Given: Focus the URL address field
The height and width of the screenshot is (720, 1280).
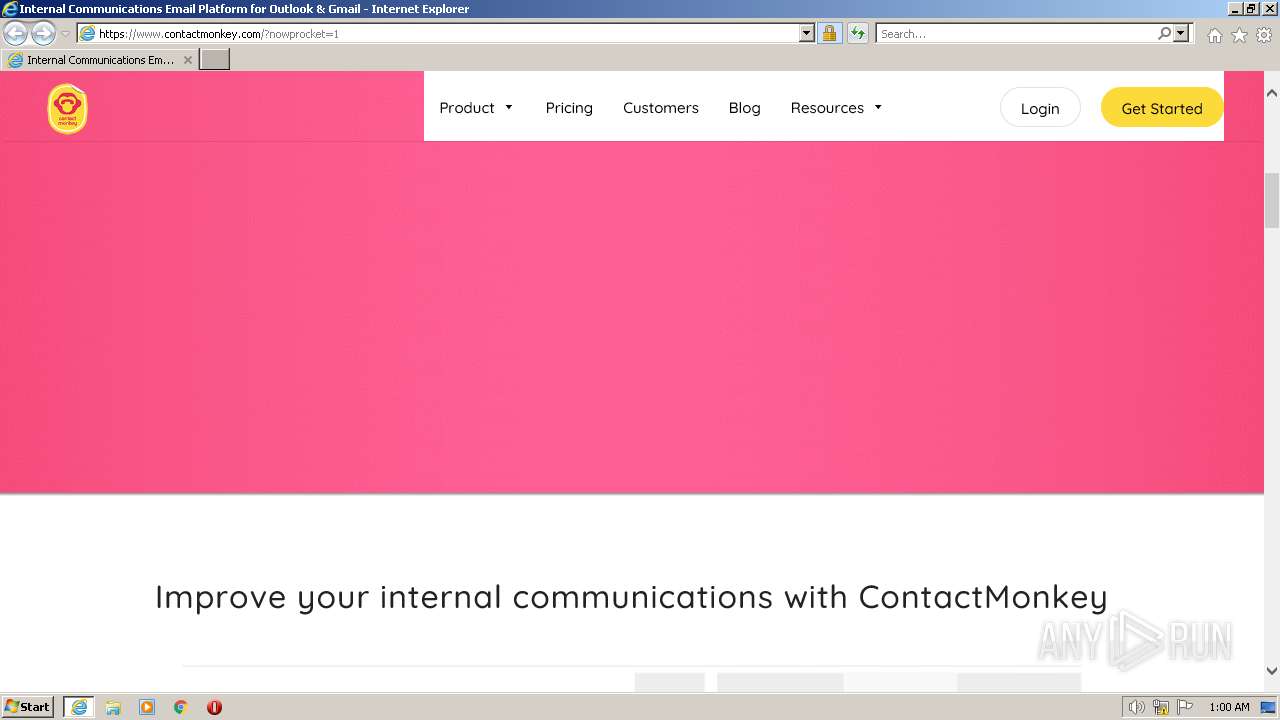Looking at the screenshot, I should pyautogui.click(x=448, y=33).
